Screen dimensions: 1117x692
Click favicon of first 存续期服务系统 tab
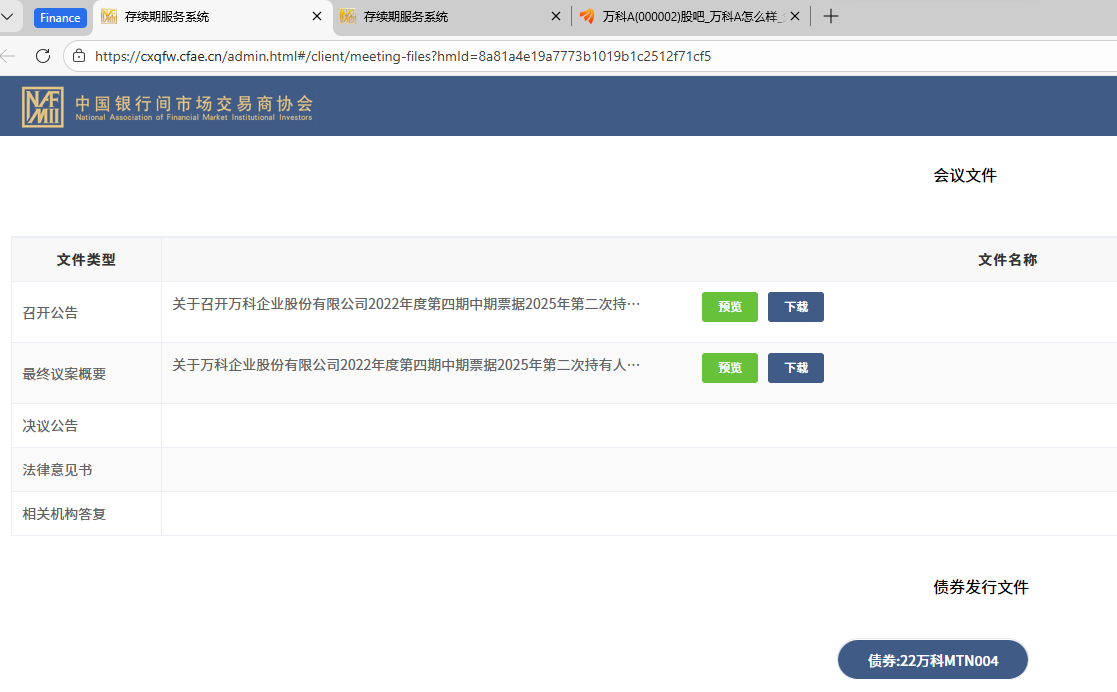(109, 16)
